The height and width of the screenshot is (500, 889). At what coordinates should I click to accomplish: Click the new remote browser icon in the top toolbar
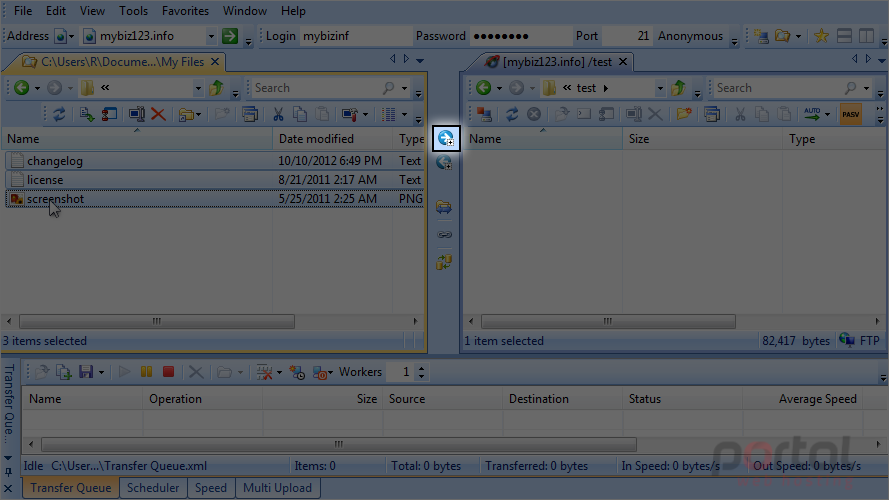[x=761, y=36]
